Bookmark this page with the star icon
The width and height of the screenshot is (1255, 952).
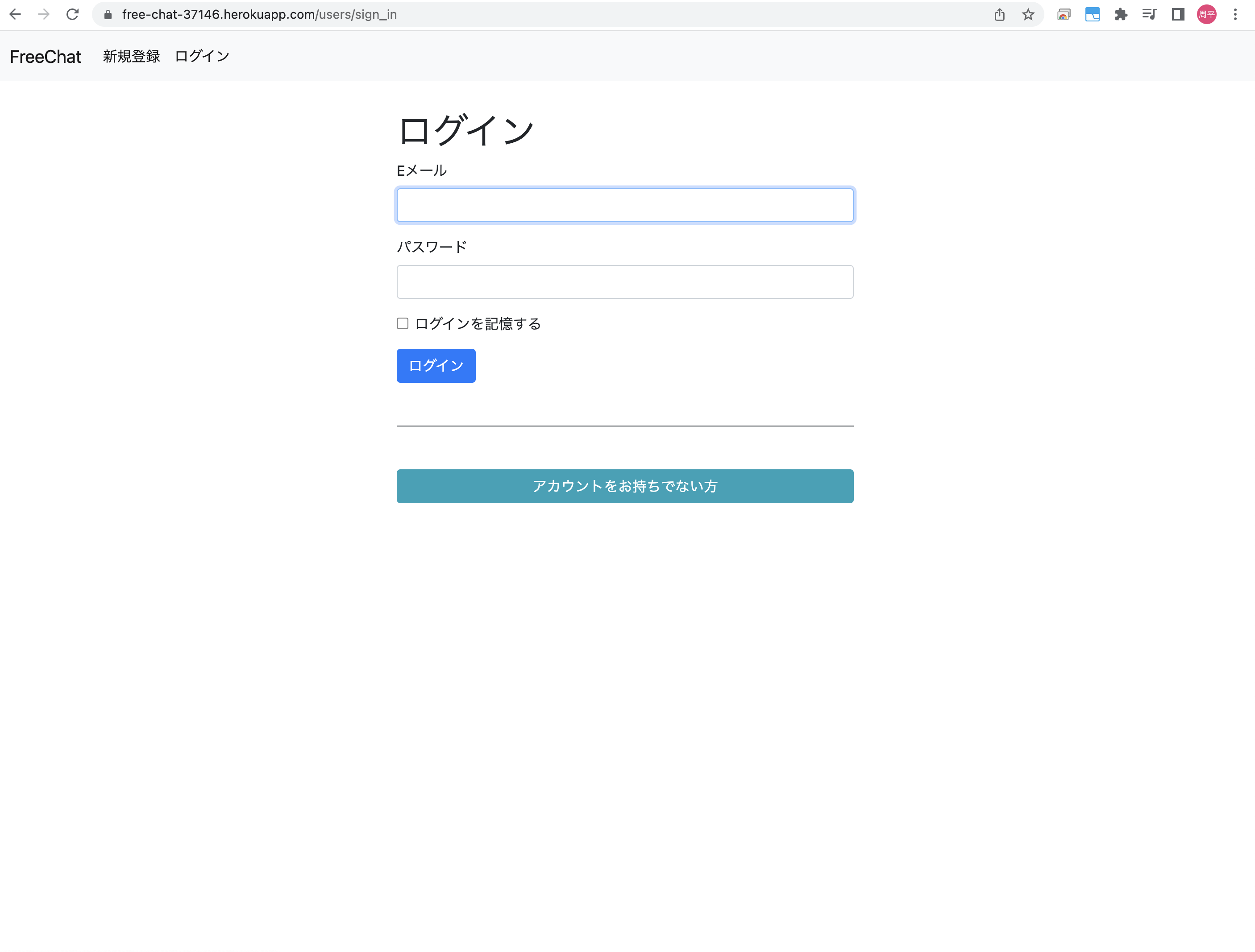coord(1028,14)
